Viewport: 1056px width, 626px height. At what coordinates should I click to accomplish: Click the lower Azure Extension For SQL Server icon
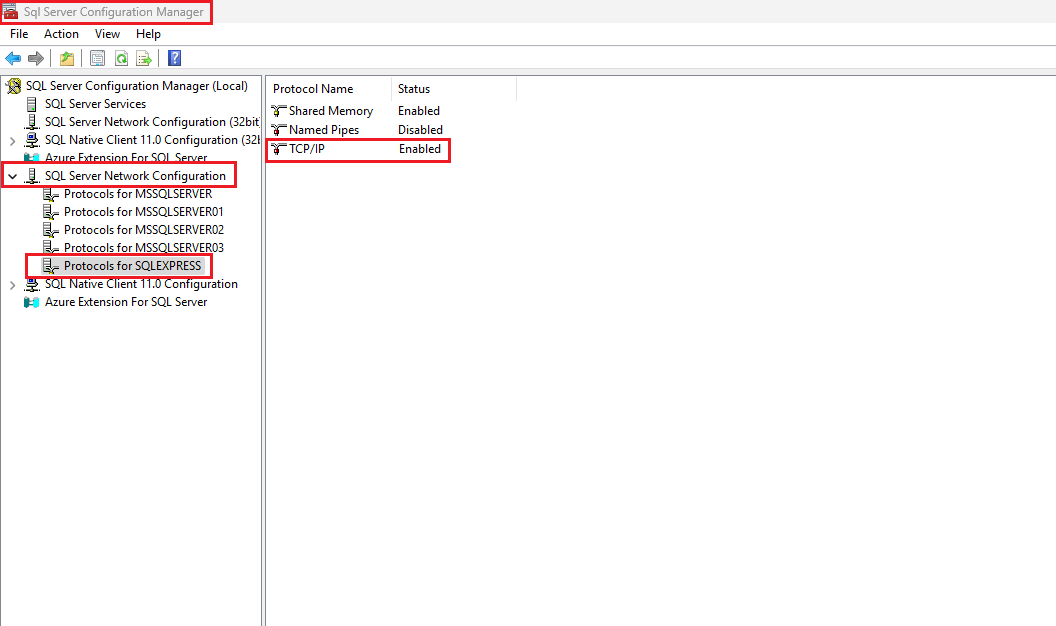(x=32, y=302)
